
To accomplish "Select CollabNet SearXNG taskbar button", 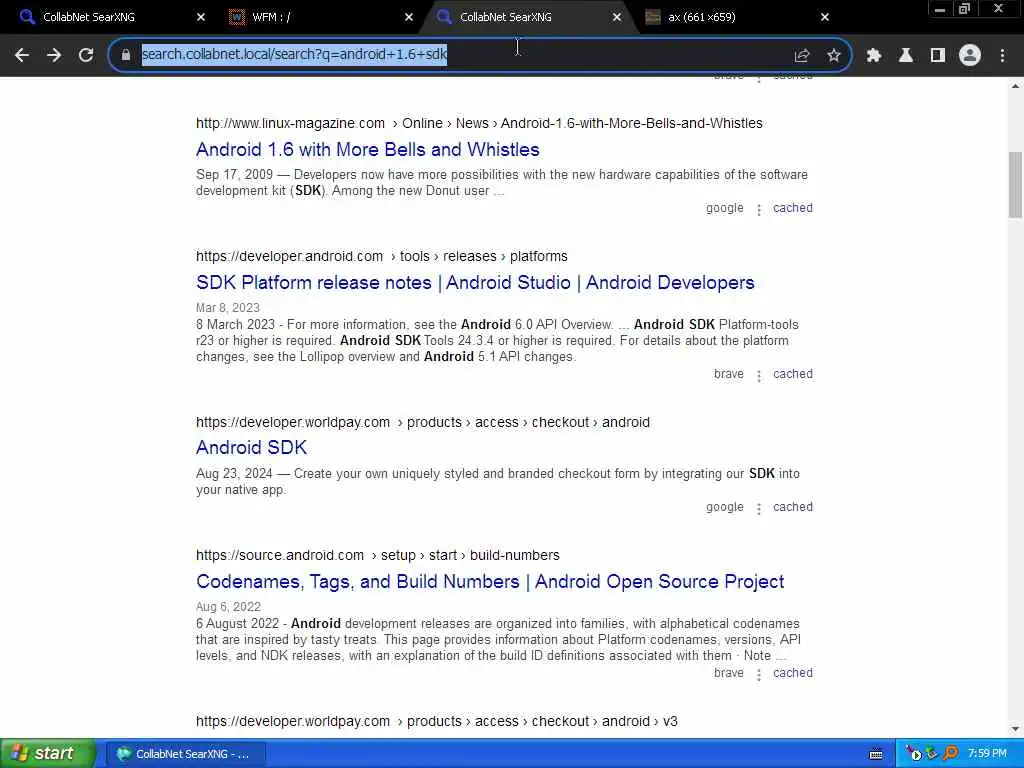I will (185, 754).
